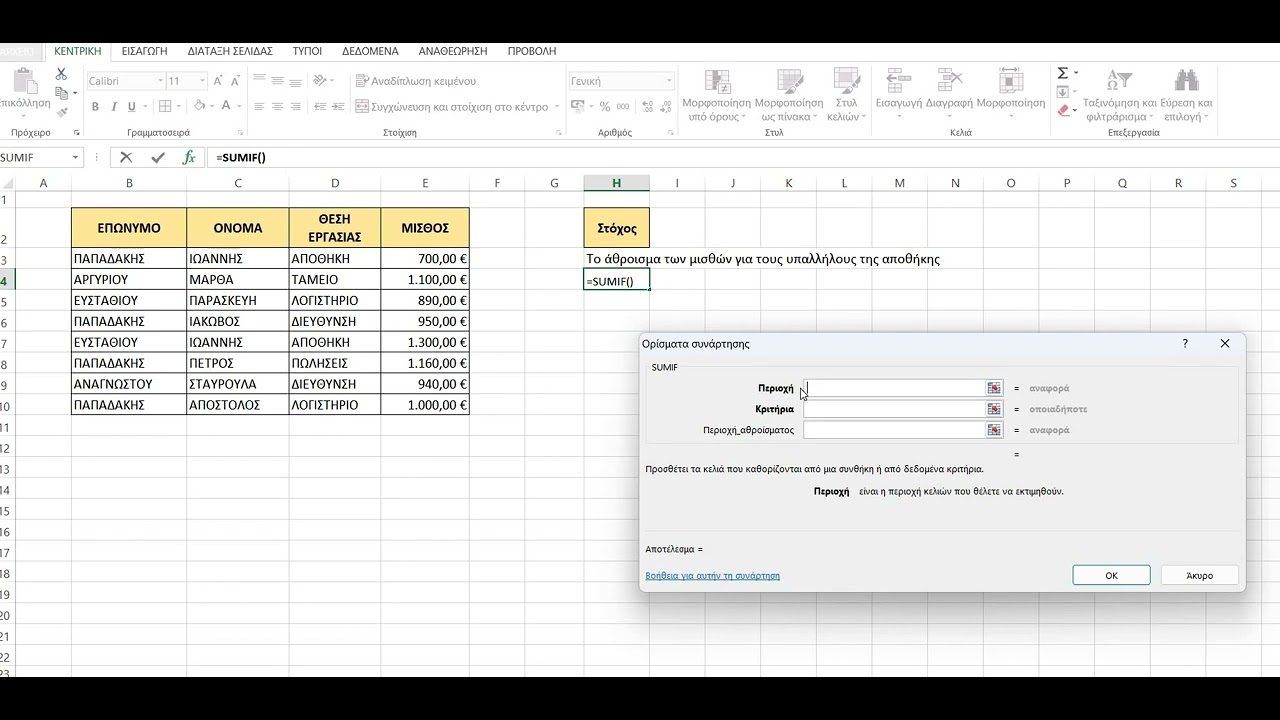Click the fx Insert Function icon

tap(188, 157)
